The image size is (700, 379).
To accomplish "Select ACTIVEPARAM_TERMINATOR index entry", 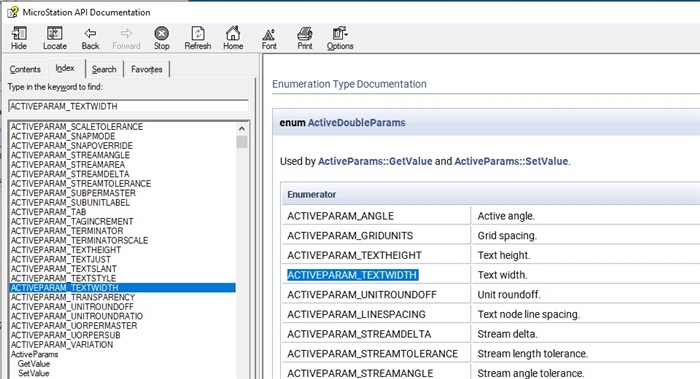I will click(67, 231).
